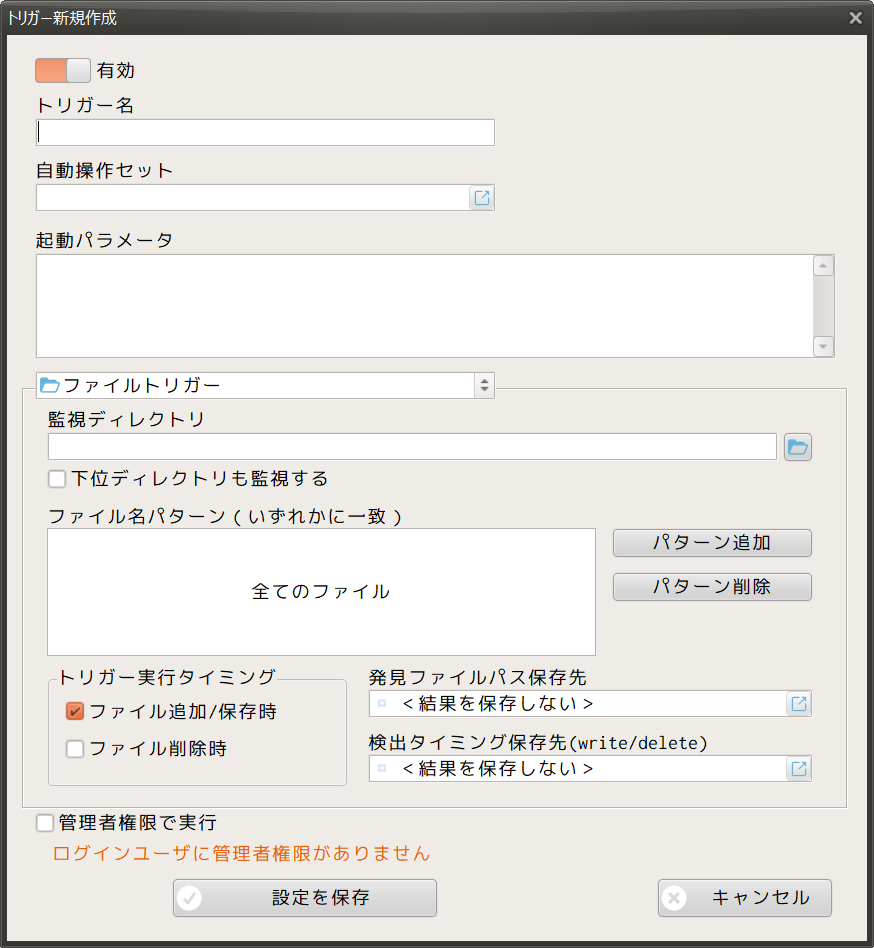874x948 pixels.
Task: Toggle the 有効 switch
Action: (x=63, y=70)
